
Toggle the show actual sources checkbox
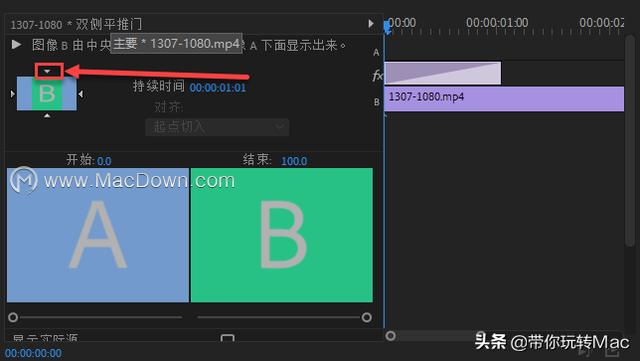click(x=227, y=337)
